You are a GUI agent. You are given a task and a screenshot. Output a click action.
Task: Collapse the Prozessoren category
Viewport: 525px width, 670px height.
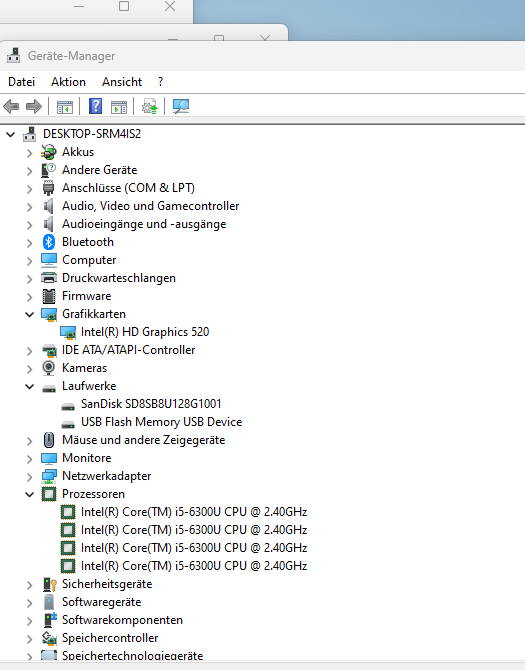[29, 494]
